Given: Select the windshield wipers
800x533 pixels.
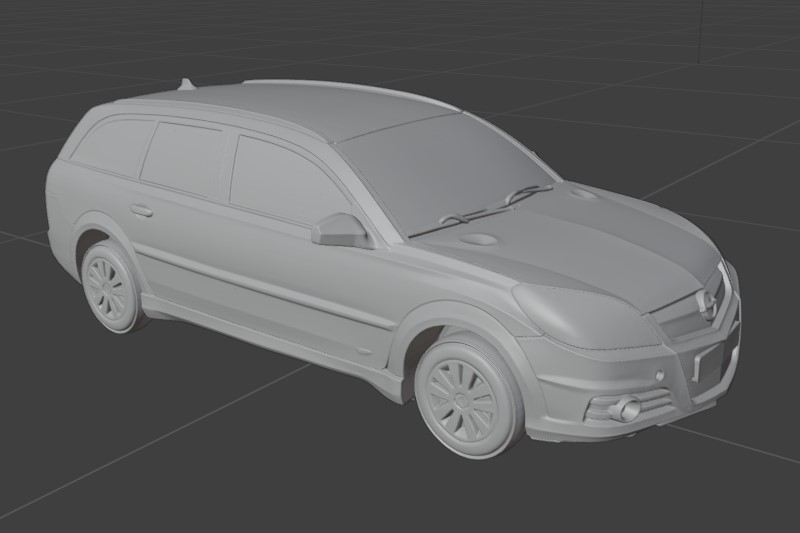Looking at the screenshot, I should [x=495, y=205].
